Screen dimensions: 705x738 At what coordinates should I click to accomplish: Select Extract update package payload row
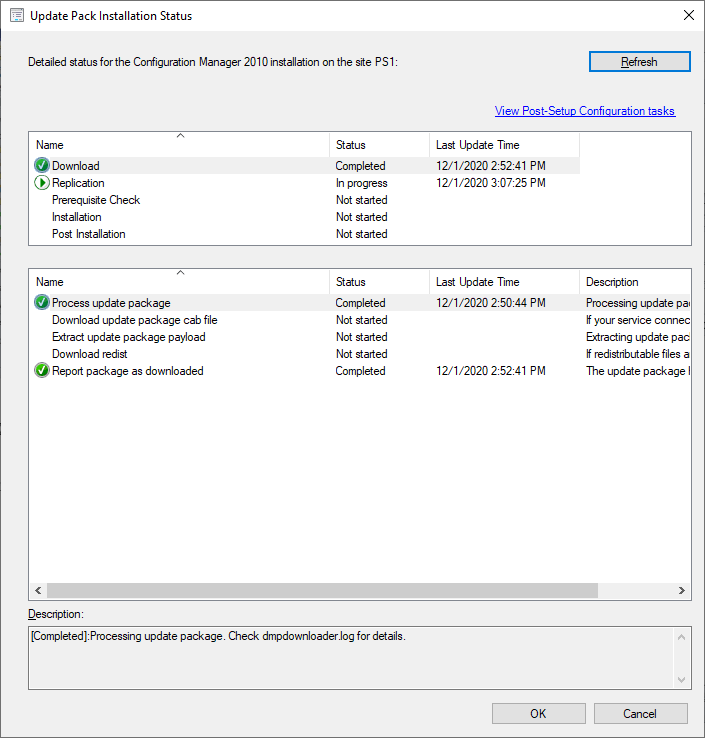[128, 337]
